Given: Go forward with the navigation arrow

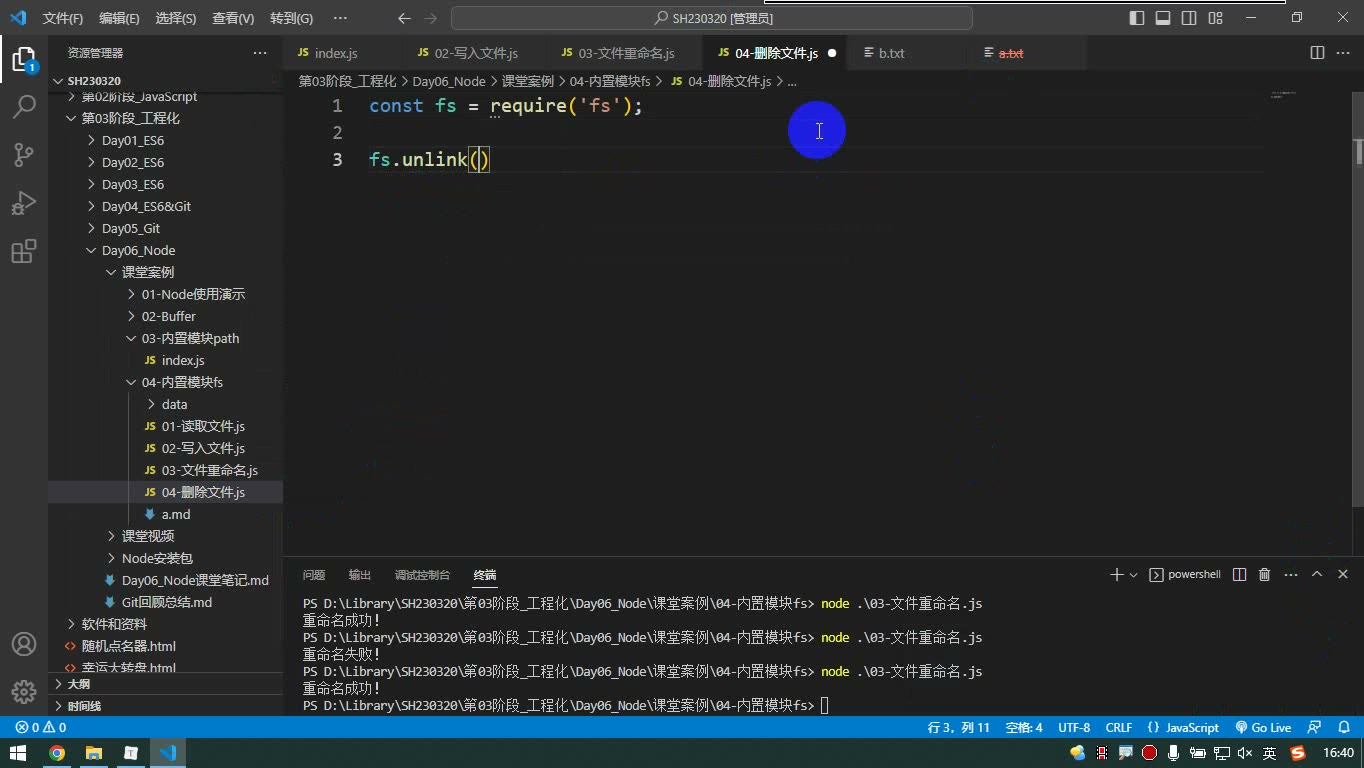Looking at the screenshot, I should coord(430,18).
